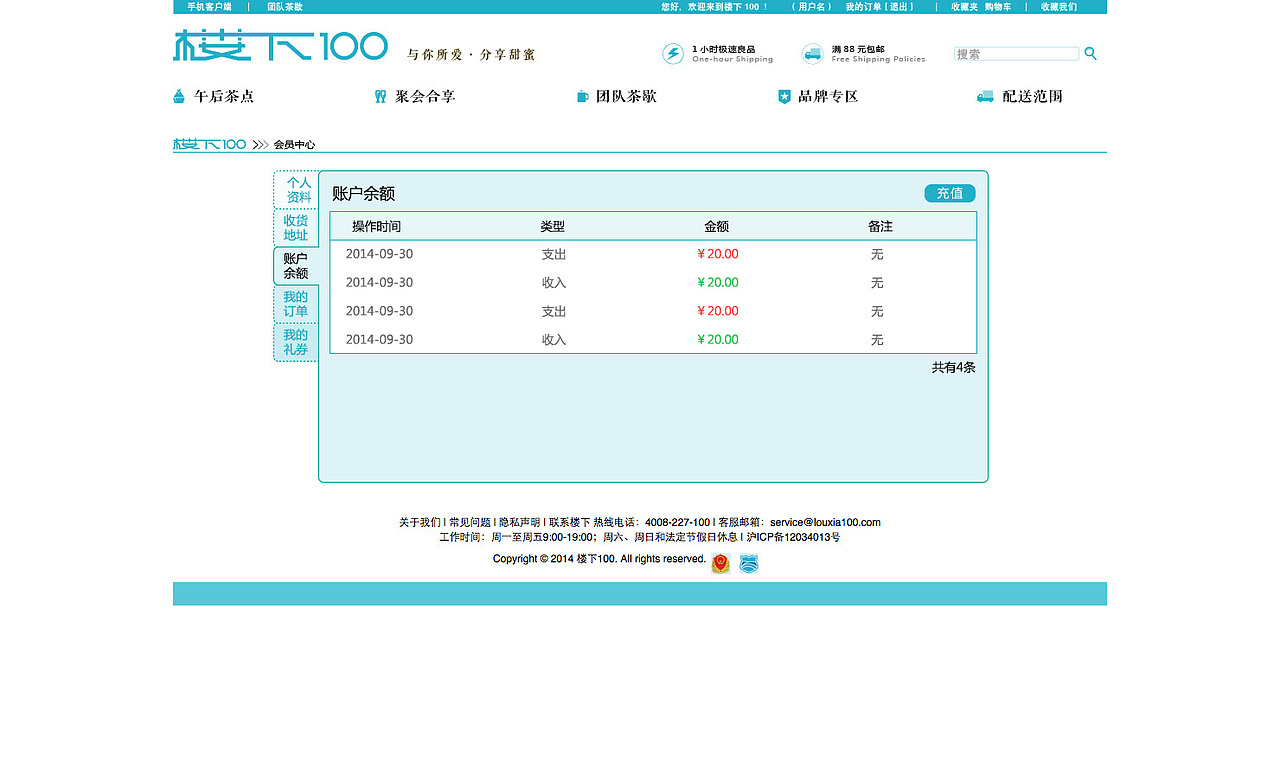
Task: Click the 备注 column header
Action: coord(880,227)
